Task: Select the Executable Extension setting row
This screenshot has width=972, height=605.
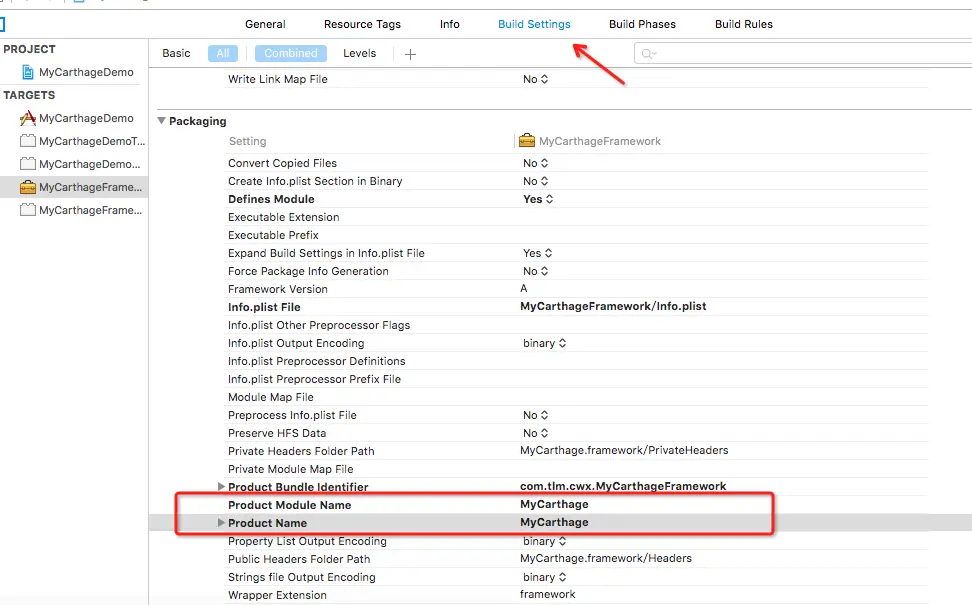Action: (577, 217)
